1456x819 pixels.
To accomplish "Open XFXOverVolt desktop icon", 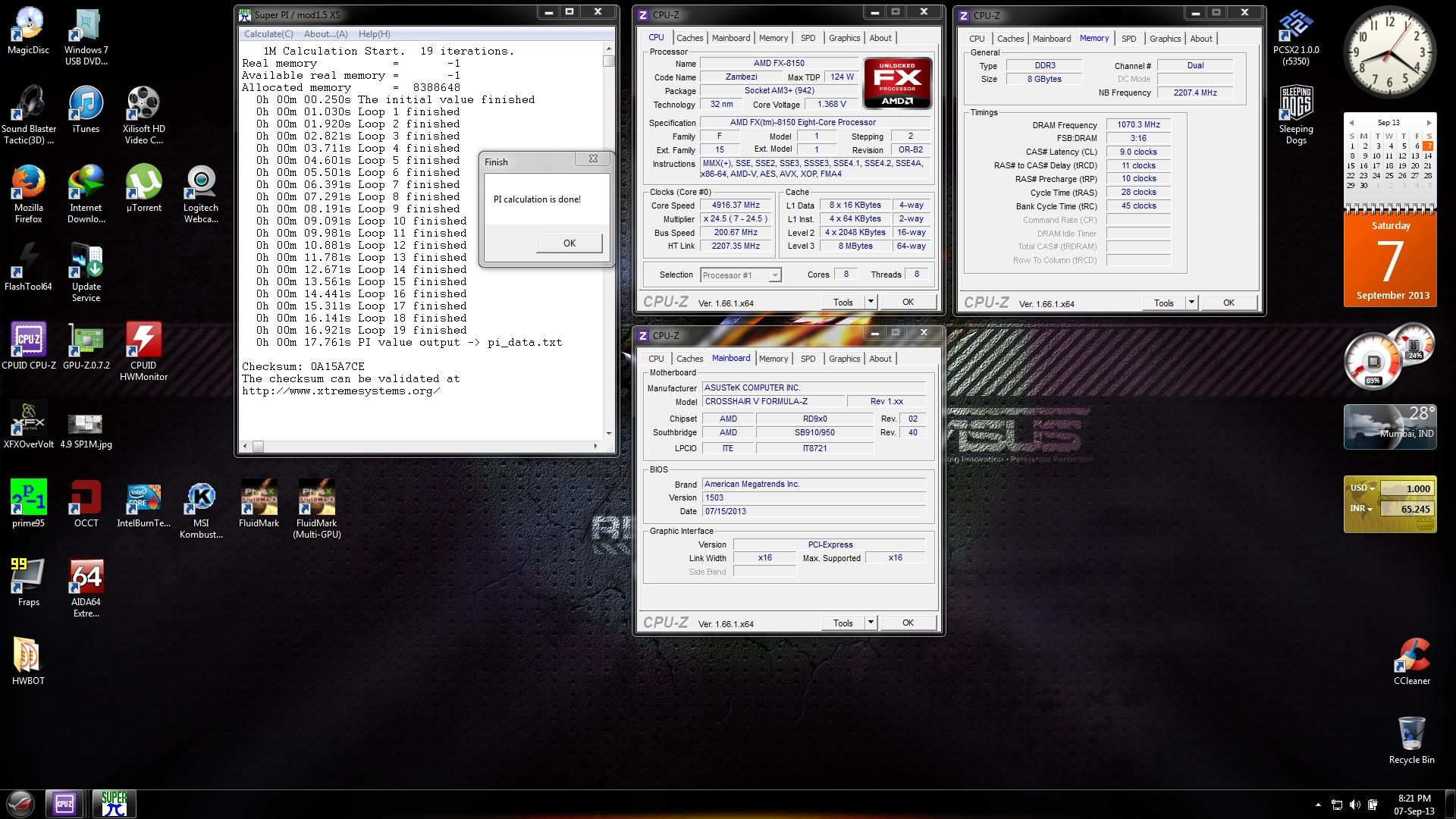I will (28, 425).
